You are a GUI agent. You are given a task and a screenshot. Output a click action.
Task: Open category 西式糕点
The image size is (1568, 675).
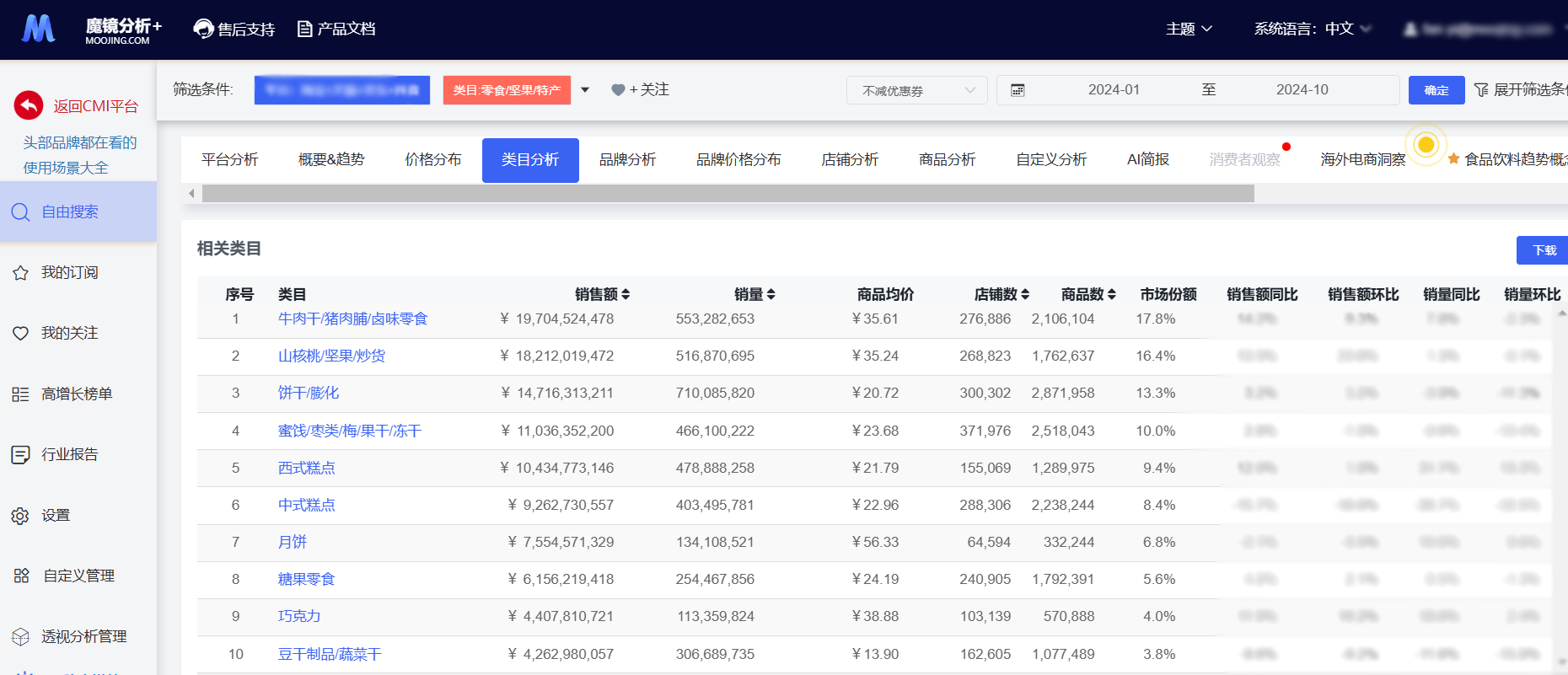[307, 468]
